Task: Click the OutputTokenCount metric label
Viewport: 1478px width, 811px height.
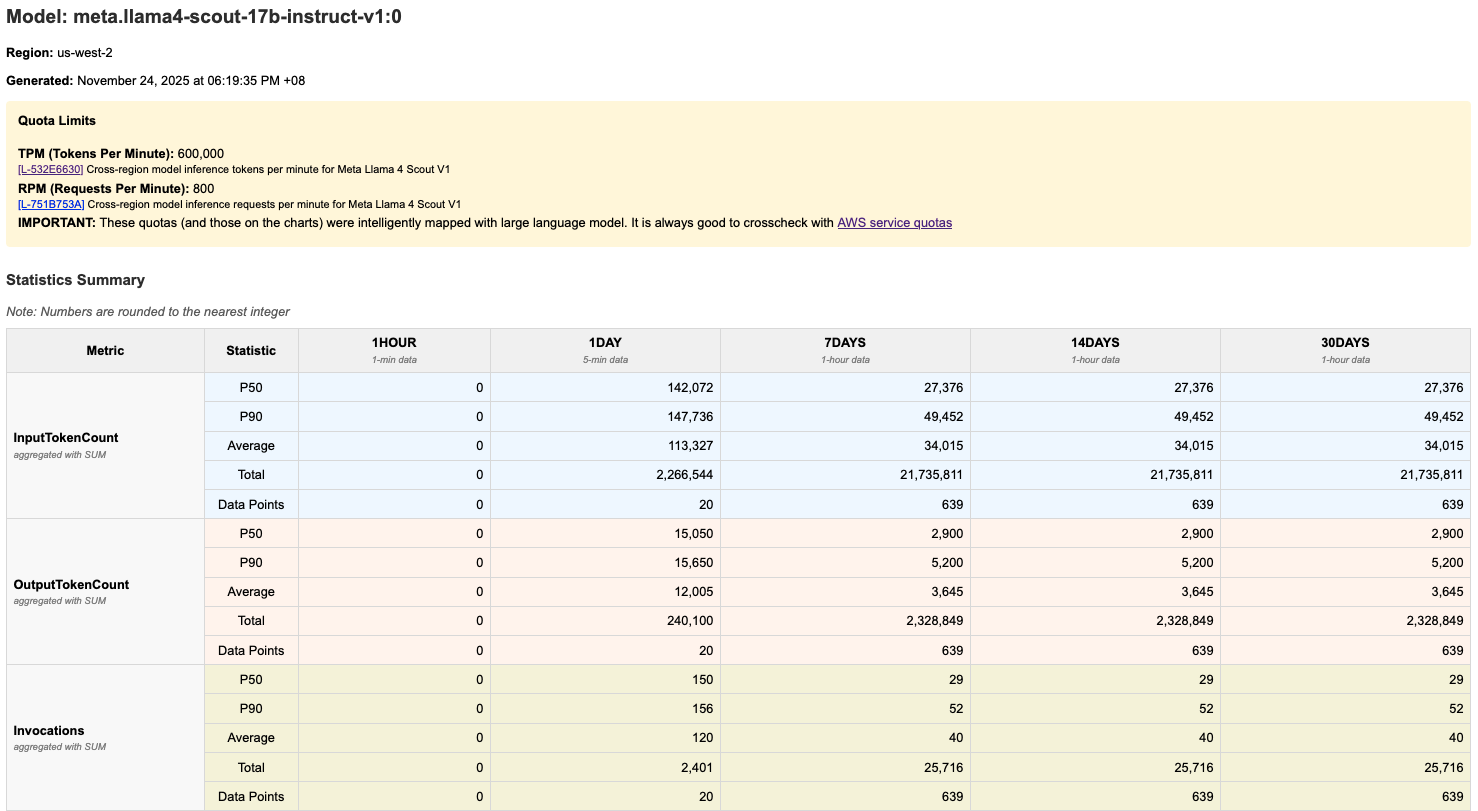Action: click(x=71, y=585)
